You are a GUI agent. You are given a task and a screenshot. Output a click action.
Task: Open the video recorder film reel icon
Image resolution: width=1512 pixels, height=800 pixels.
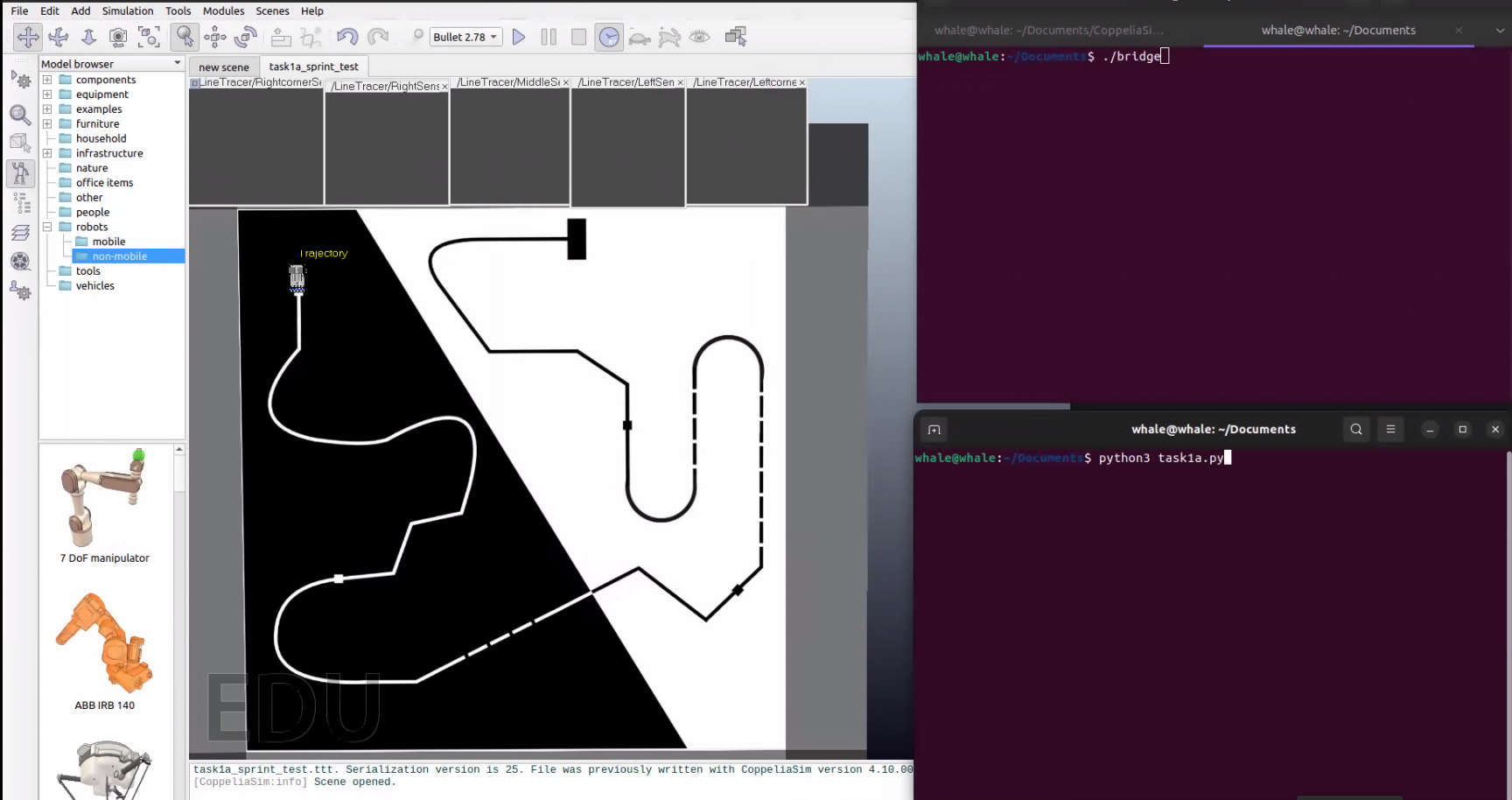point(20,262)
